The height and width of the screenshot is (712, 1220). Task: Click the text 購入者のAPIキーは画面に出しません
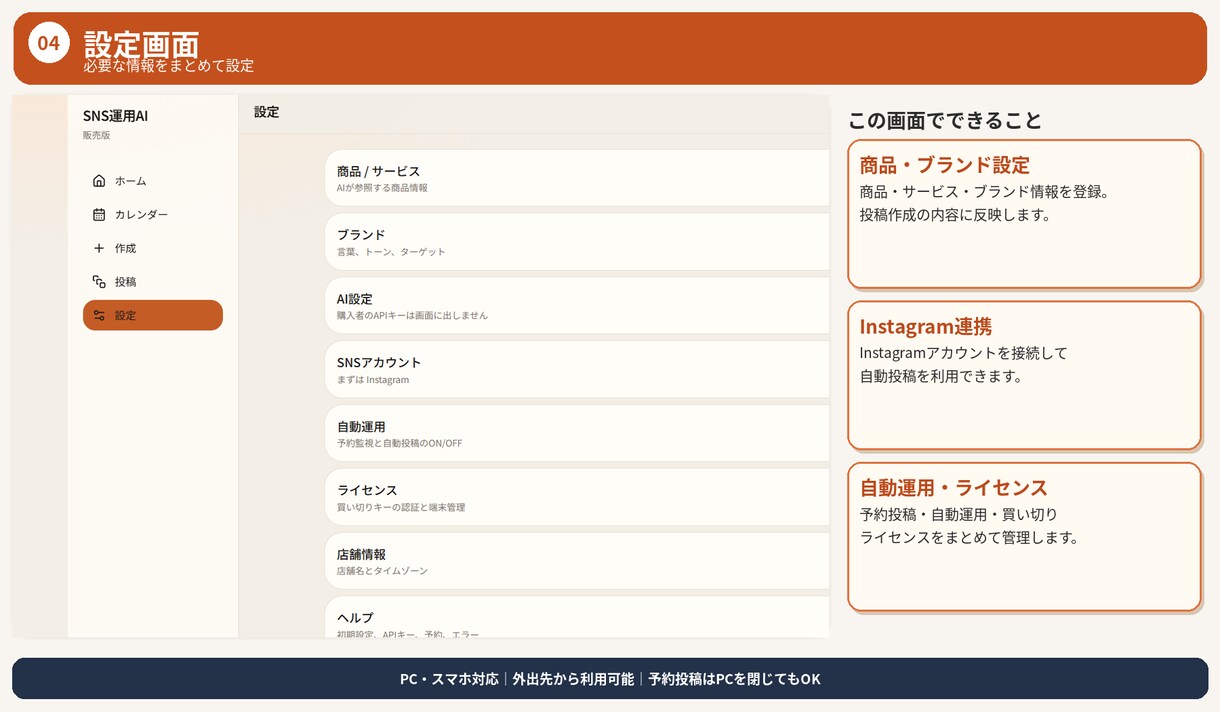tap(412, 316)
